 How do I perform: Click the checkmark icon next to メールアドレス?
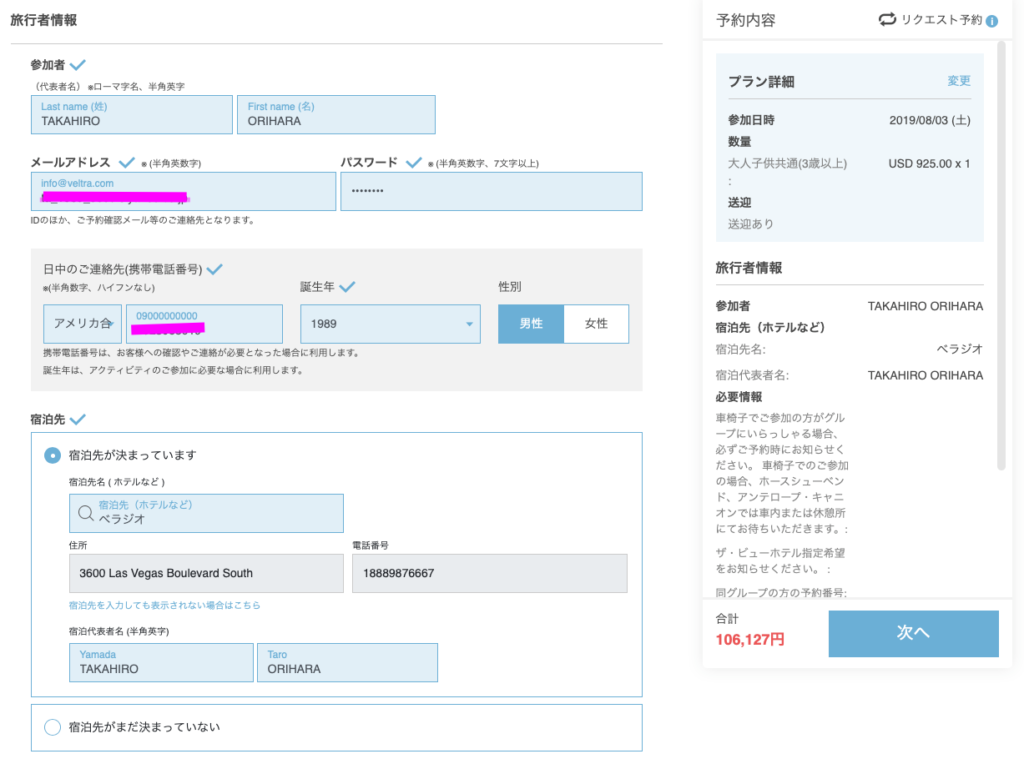pos(127,162)
